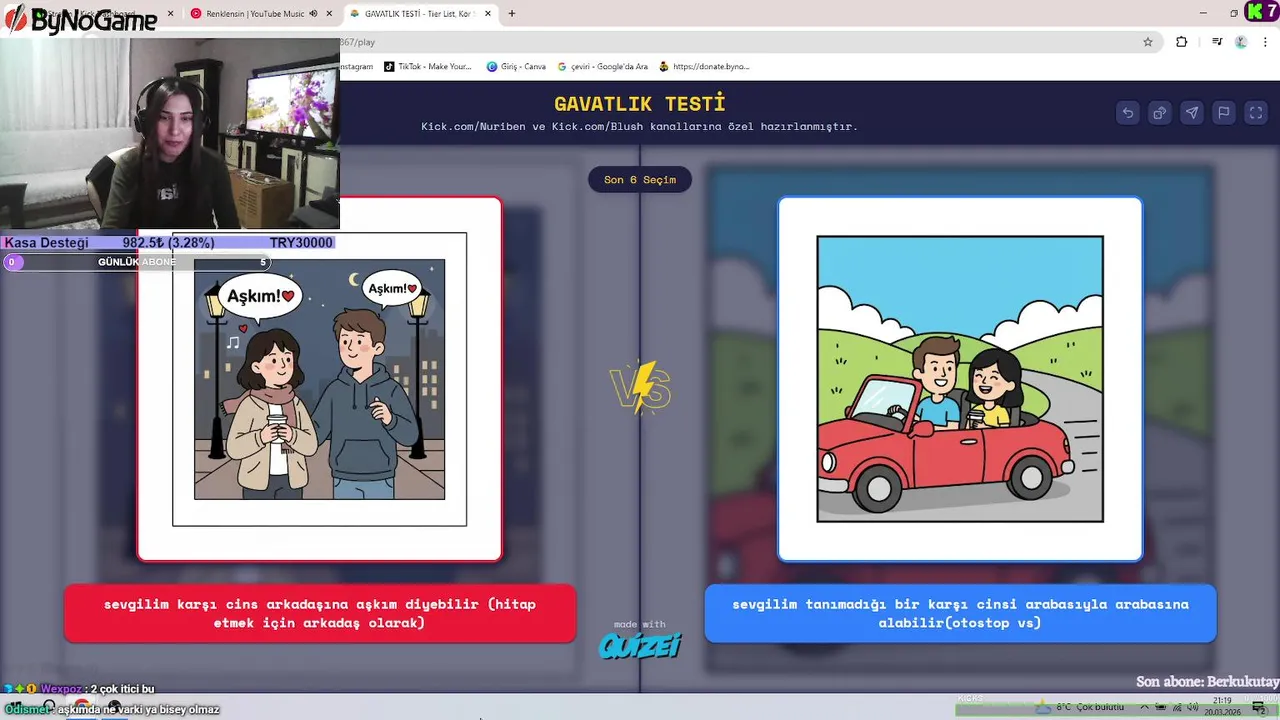Screen dimensions: 1280x720
Task: Click the 'Son 6 Seçim' badge
Action: click(x=640, y=180)
